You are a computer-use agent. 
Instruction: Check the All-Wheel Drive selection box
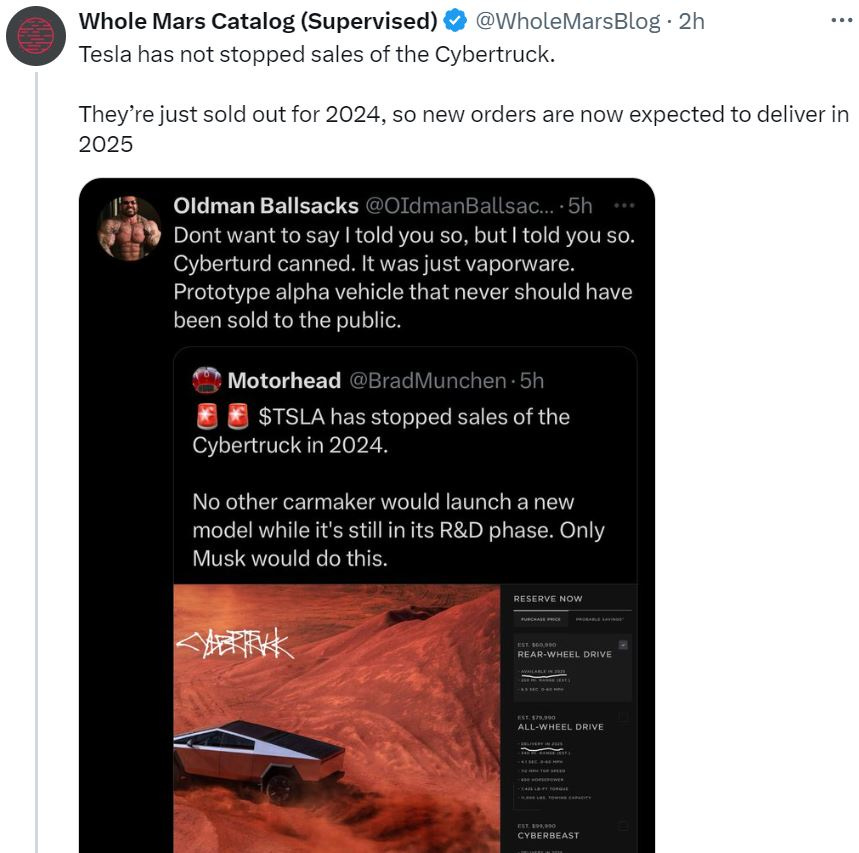tap(622, 716)
